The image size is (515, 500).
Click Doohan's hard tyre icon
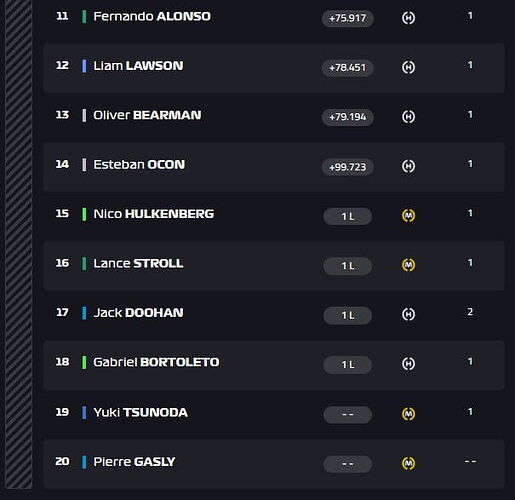pos(408,314)
